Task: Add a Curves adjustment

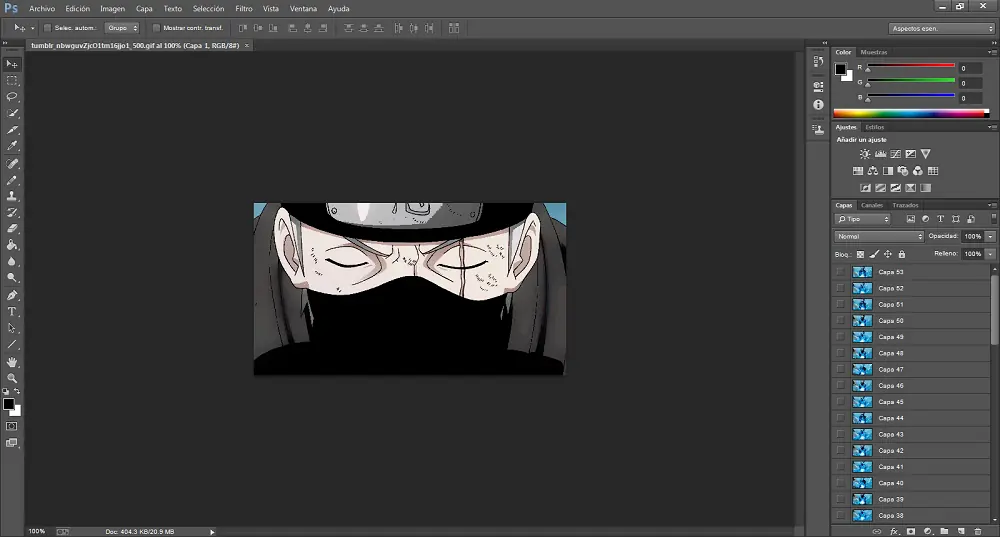Action: 895,154
